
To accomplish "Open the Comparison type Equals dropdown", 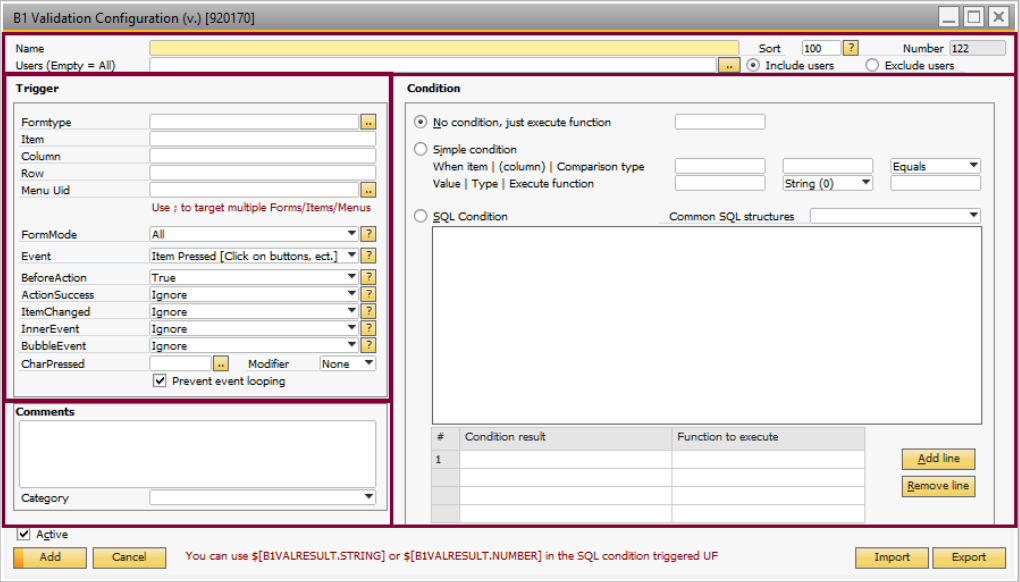I will point(935,166).
